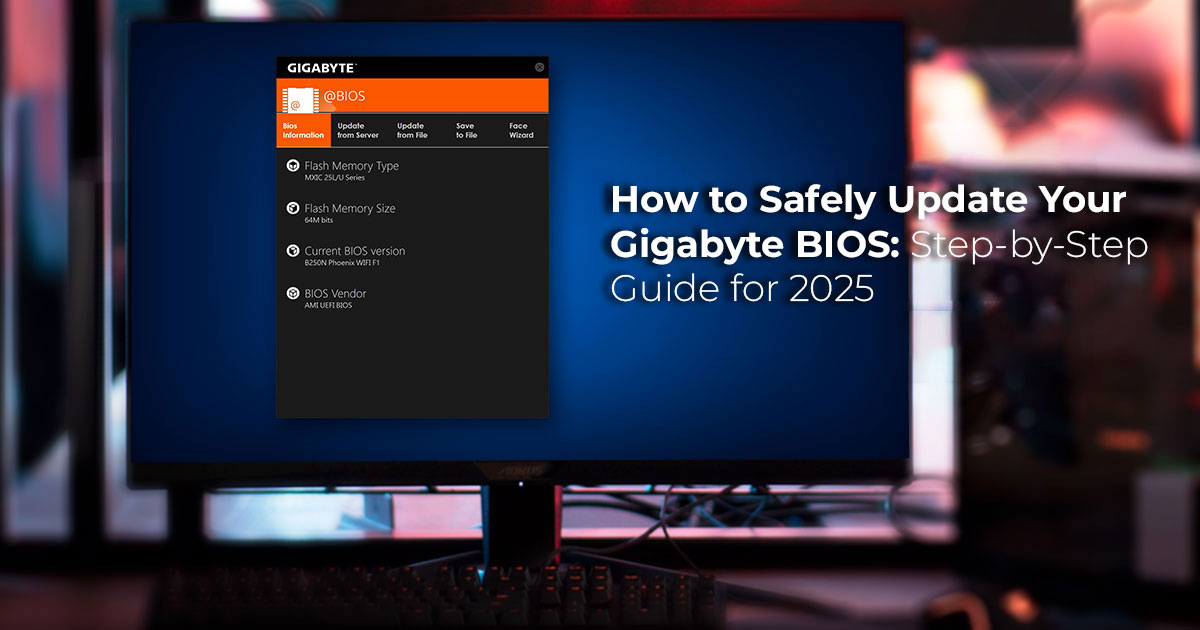This screenshot has height=630, width=1200.
Task: Click the AMI UEFI BIOS vendor text
Action: click(328, 305)
